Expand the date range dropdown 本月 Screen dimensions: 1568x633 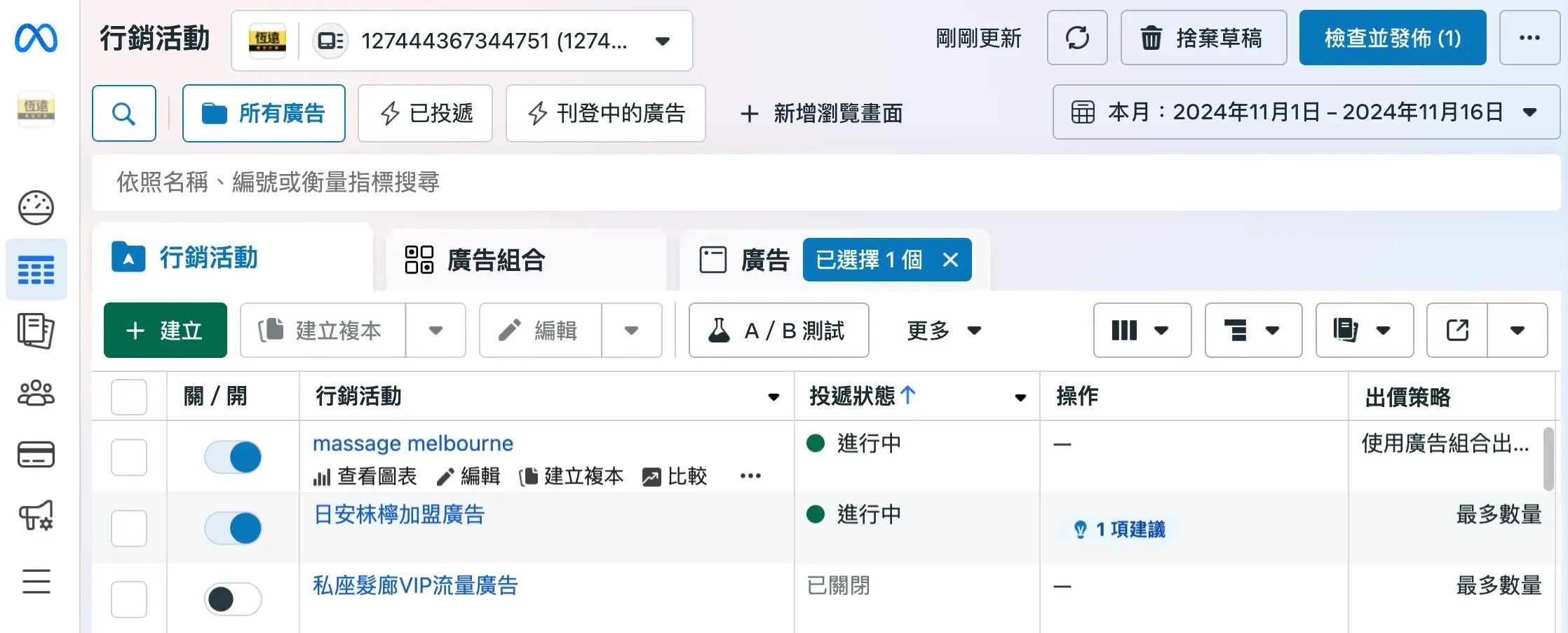click(1529, 112)
